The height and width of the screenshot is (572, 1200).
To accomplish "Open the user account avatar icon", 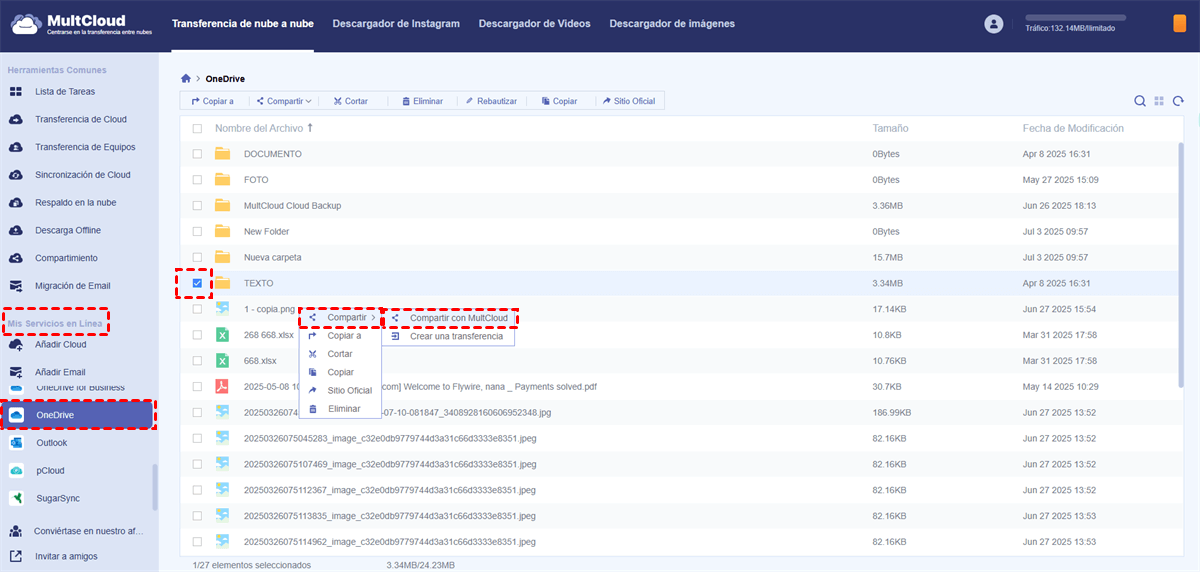I will coord(993,24).
